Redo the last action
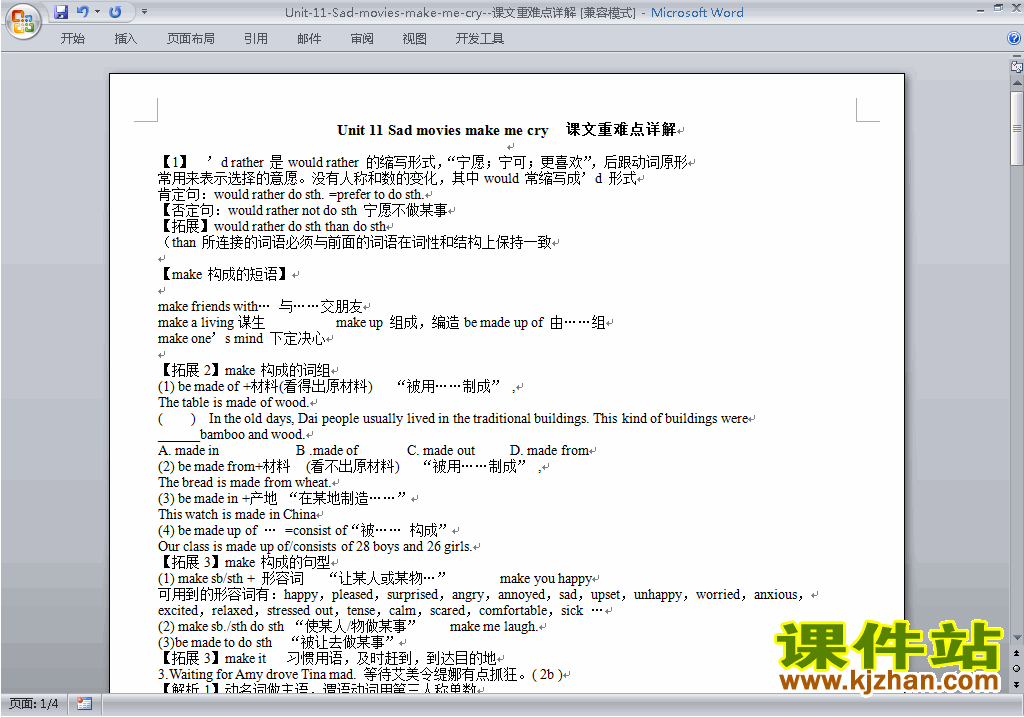Screen dimensions: 1024x718 (x=116, y=12)
